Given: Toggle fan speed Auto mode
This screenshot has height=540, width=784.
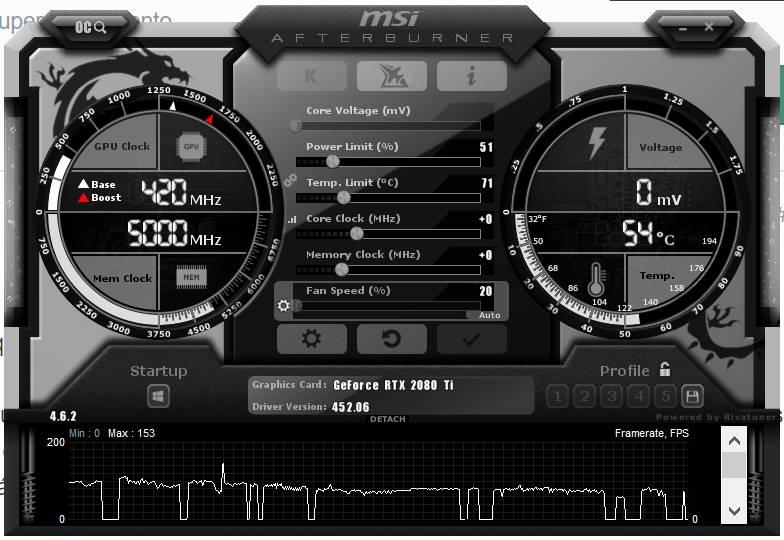Looking at the screenshot, I should pos(489,315).
